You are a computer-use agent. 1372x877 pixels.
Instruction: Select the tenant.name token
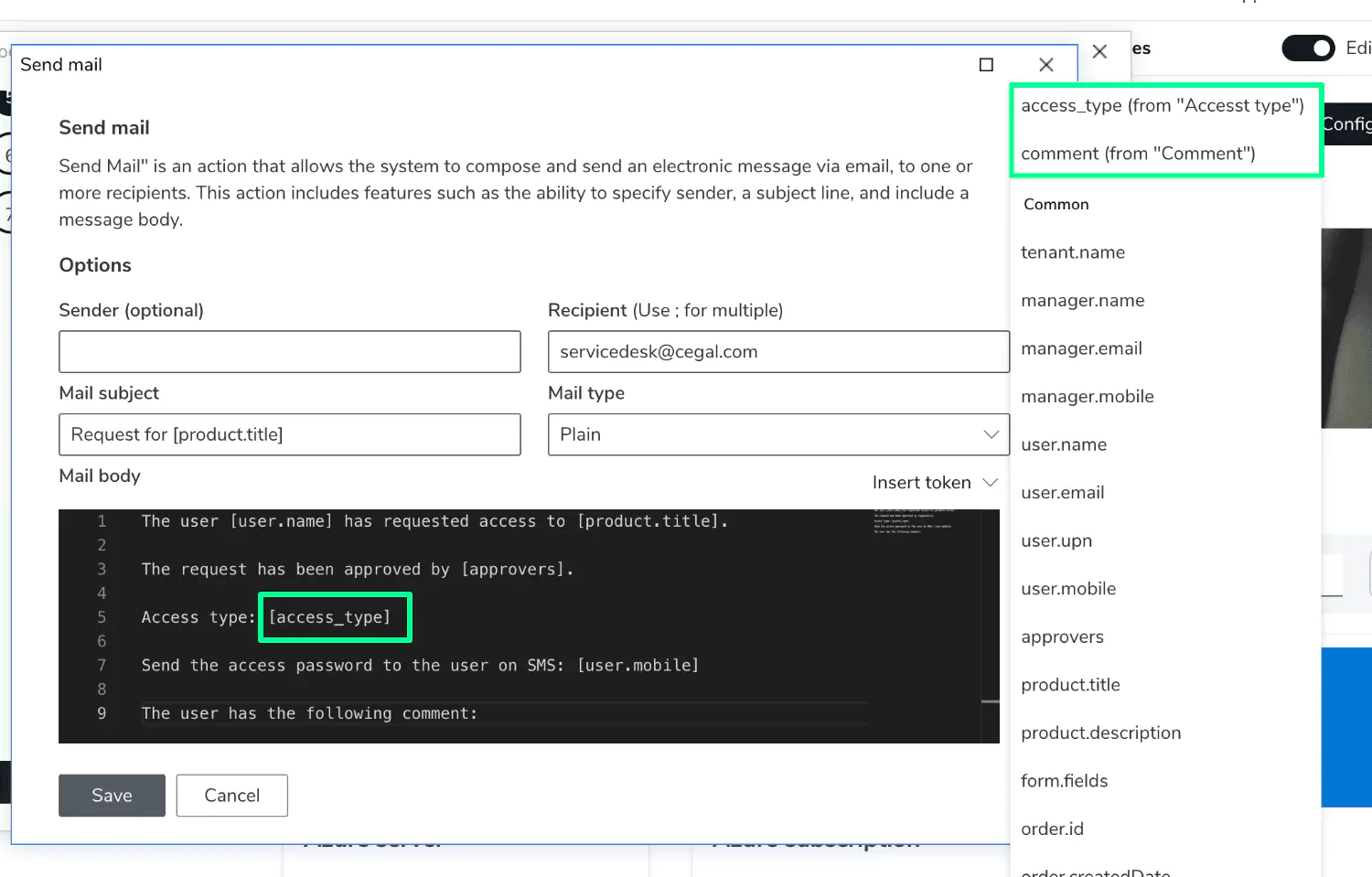[x=1073, y=252]
